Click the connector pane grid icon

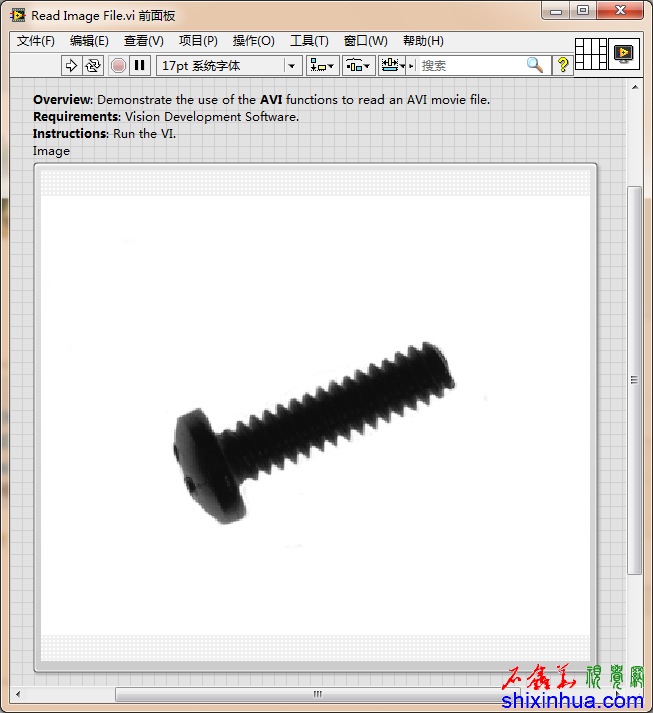pyautogui.click(x=591, y=53)
